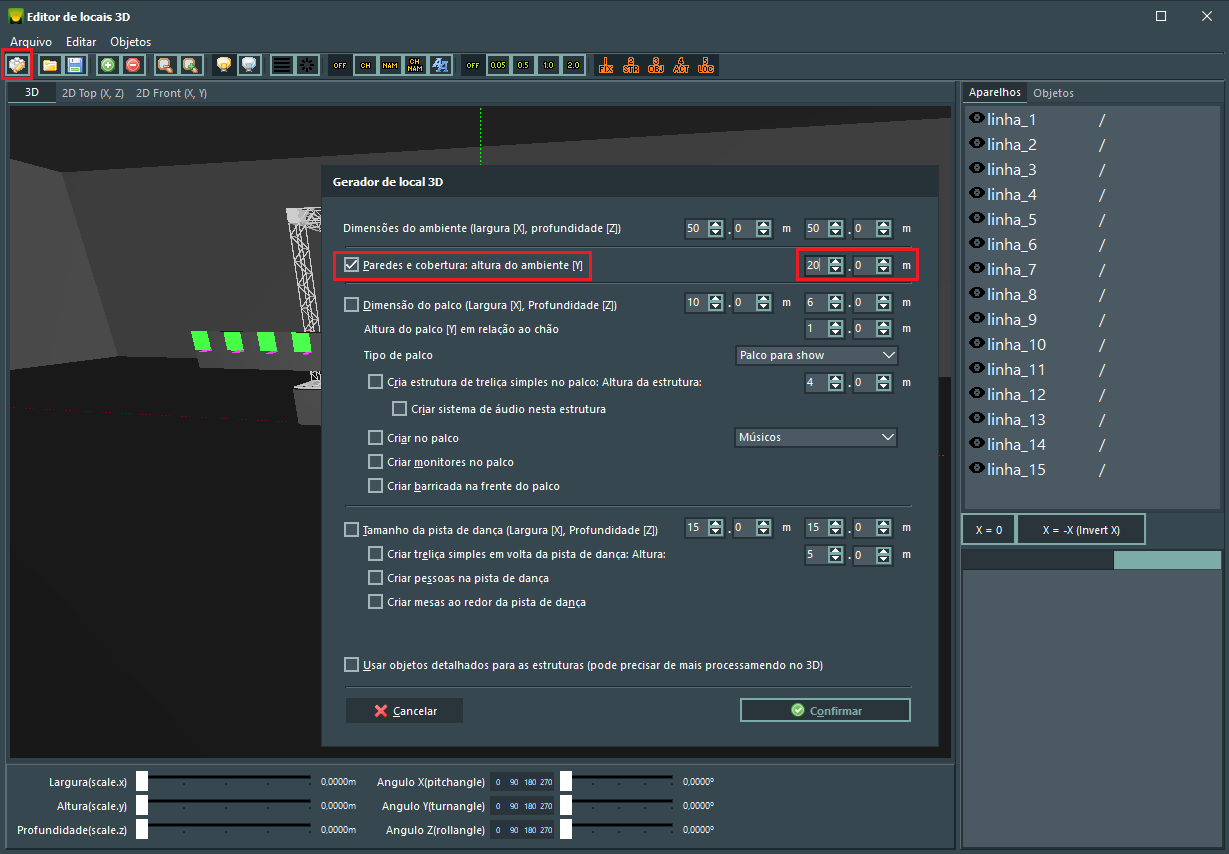Click the Cancelar button

tap(404, 711)
